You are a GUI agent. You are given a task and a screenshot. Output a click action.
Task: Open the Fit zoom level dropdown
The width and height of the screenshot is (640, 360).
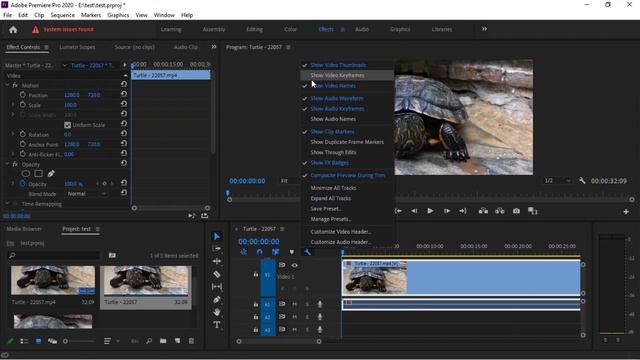pyautogui.click(x=289, y=180)
